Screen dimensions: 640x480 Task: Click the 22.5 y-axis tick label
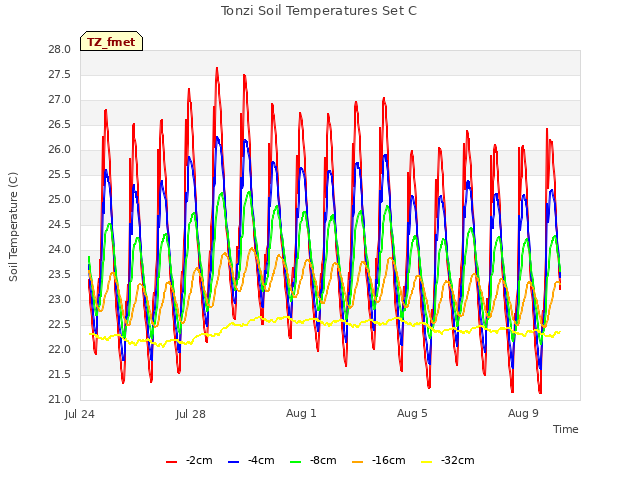pyautogui.click(x=60, y=324)
